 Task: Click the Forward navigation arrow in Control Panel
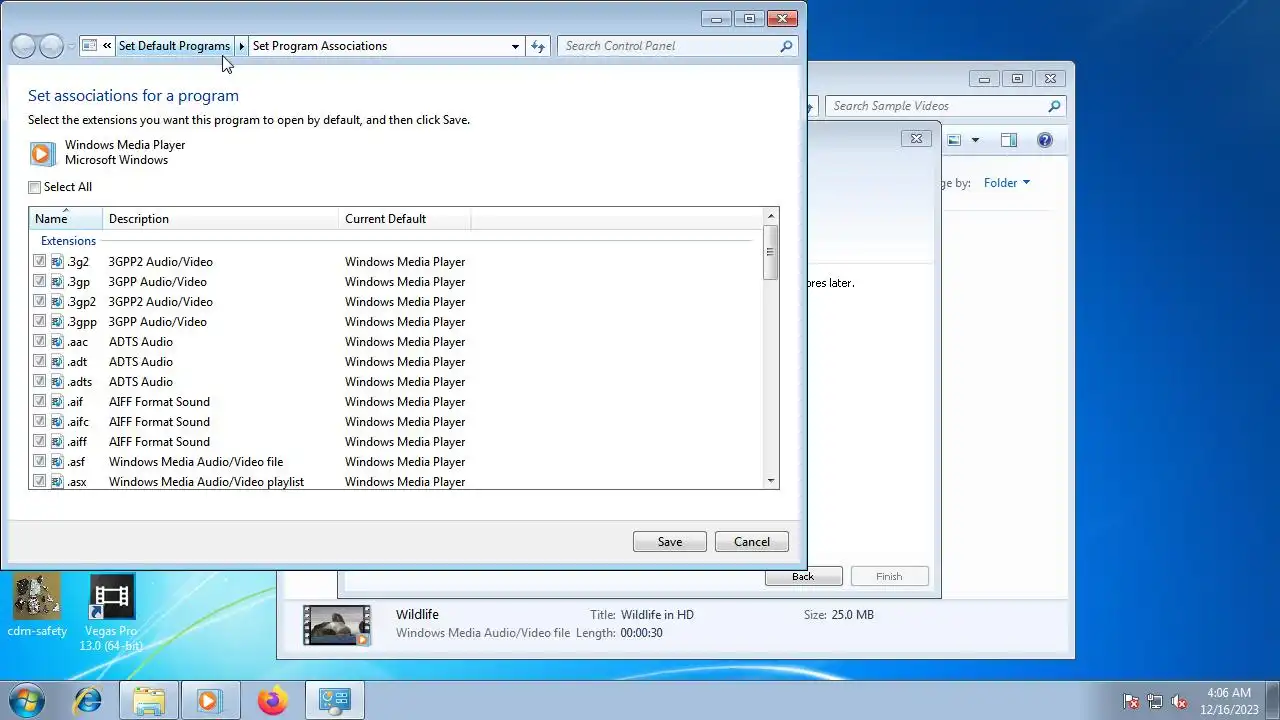click(x=51, y=46)
